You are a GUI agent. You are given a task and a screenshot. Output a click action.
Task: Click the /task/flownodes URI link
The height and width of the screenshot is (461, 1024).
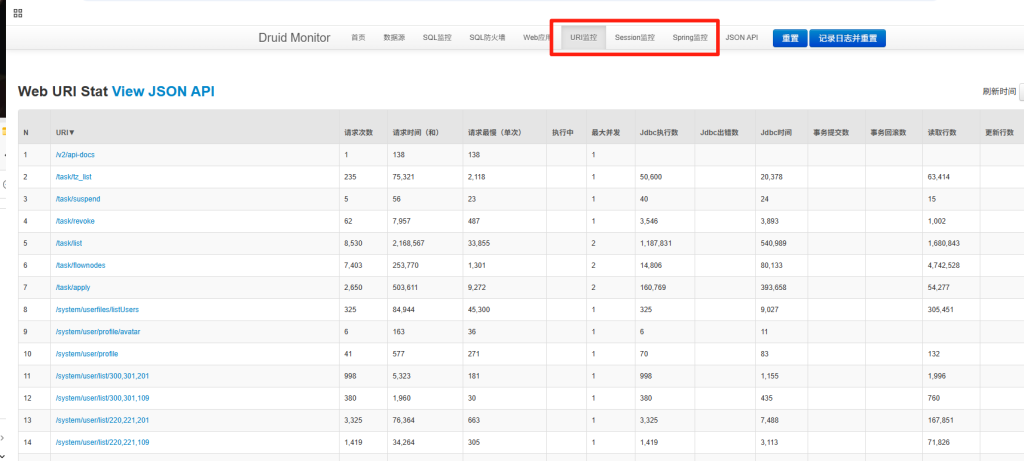(81, 265)
